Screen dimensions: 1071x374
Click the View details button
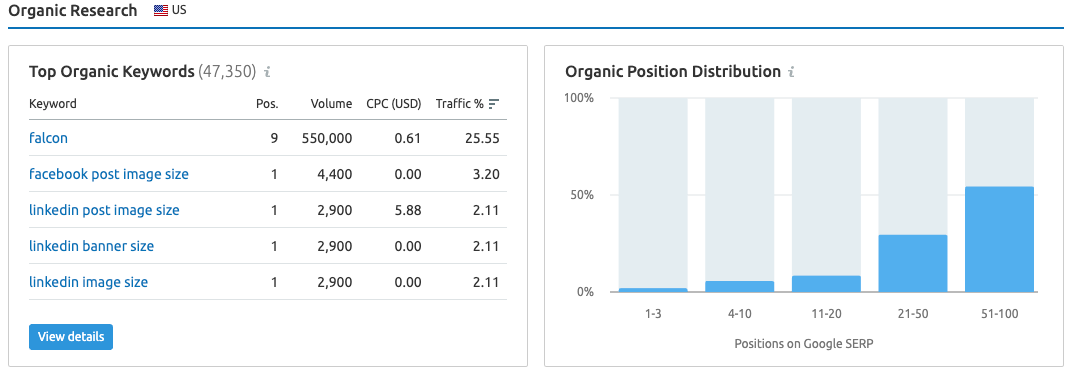click(71, 337)
